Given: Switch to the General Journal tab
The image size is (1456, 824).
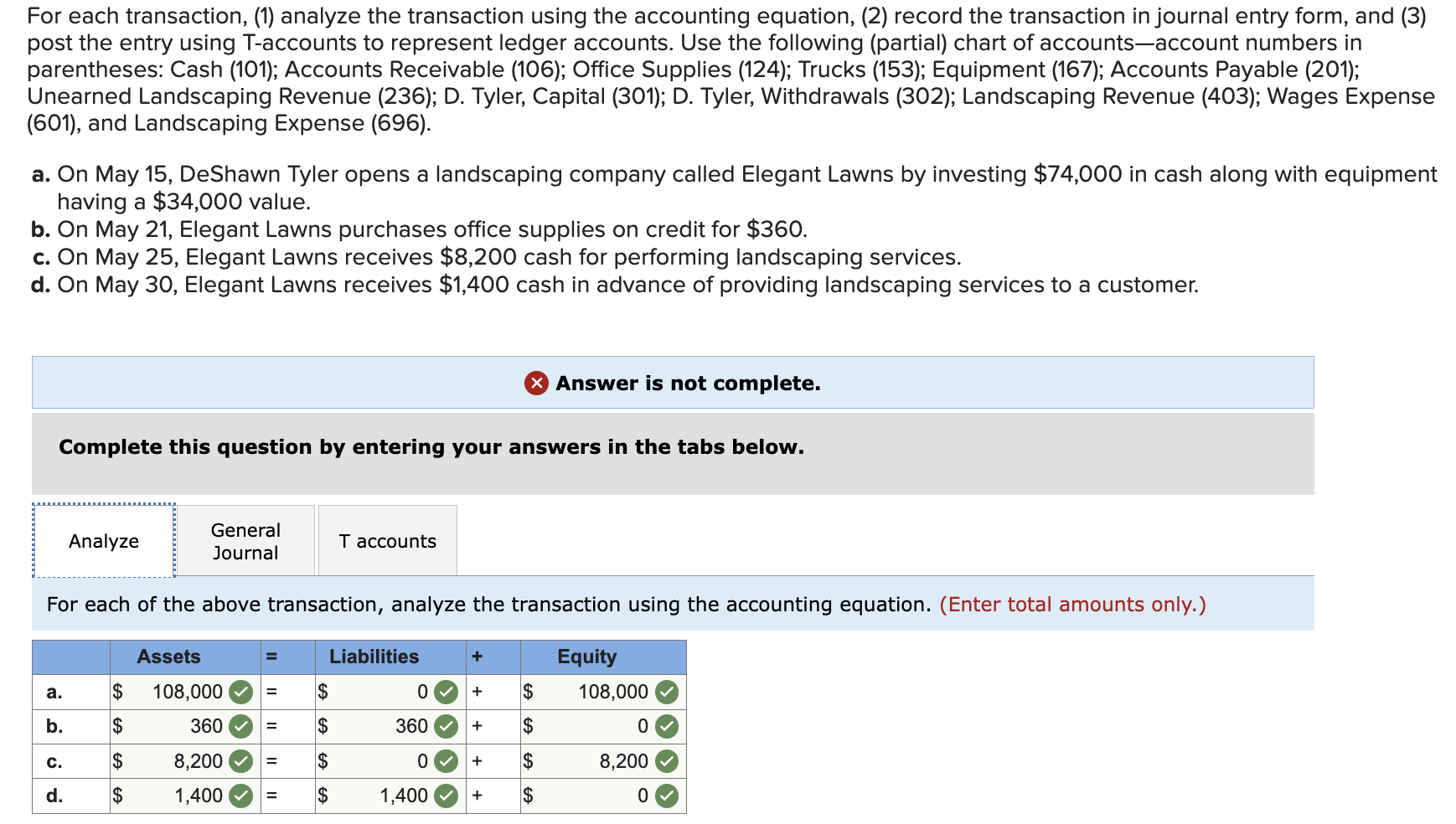Looking at the screenshot, I should [245, 540].
